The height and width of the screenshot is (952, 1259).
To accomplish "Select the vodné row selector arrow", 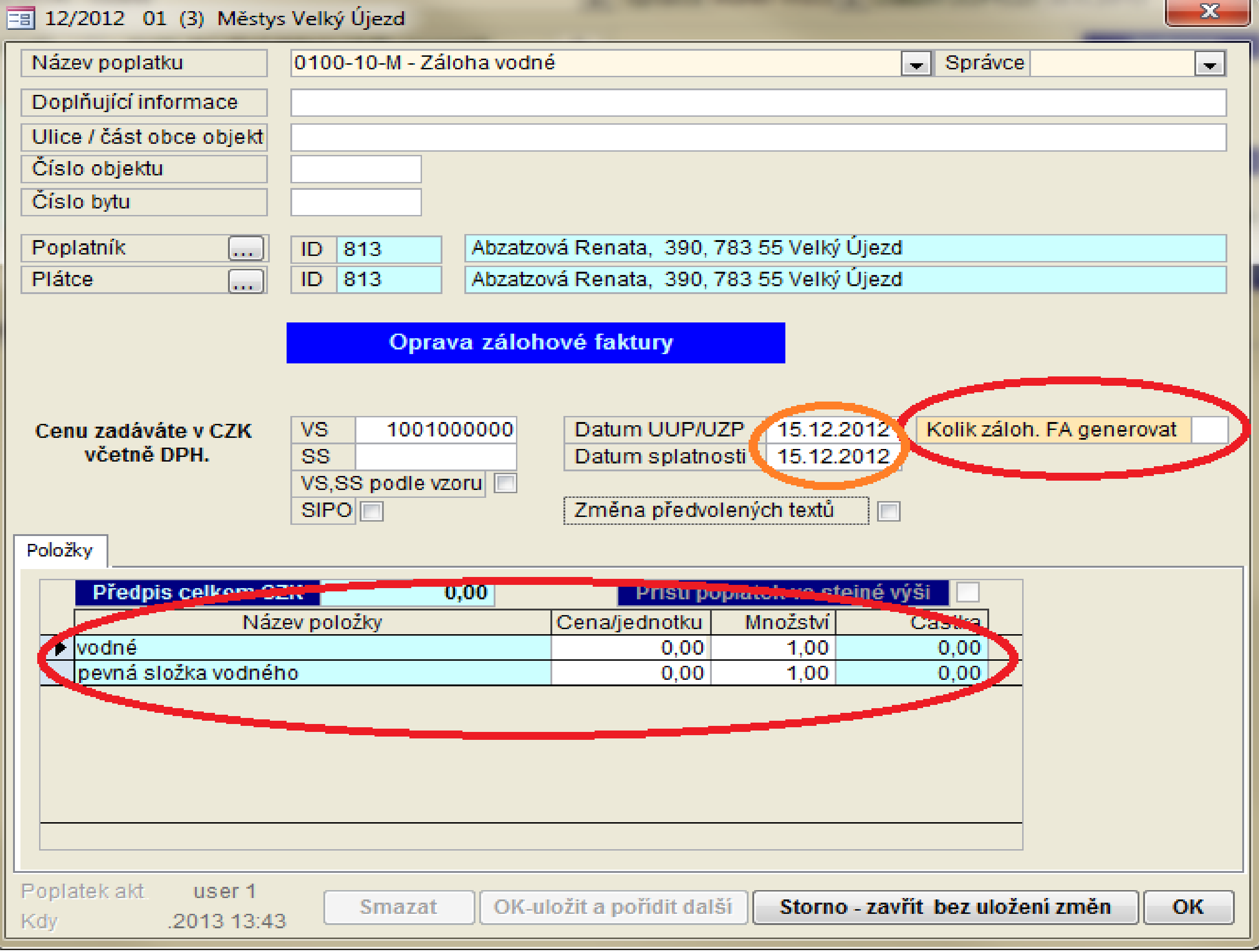I will click(x=58, y=649).
